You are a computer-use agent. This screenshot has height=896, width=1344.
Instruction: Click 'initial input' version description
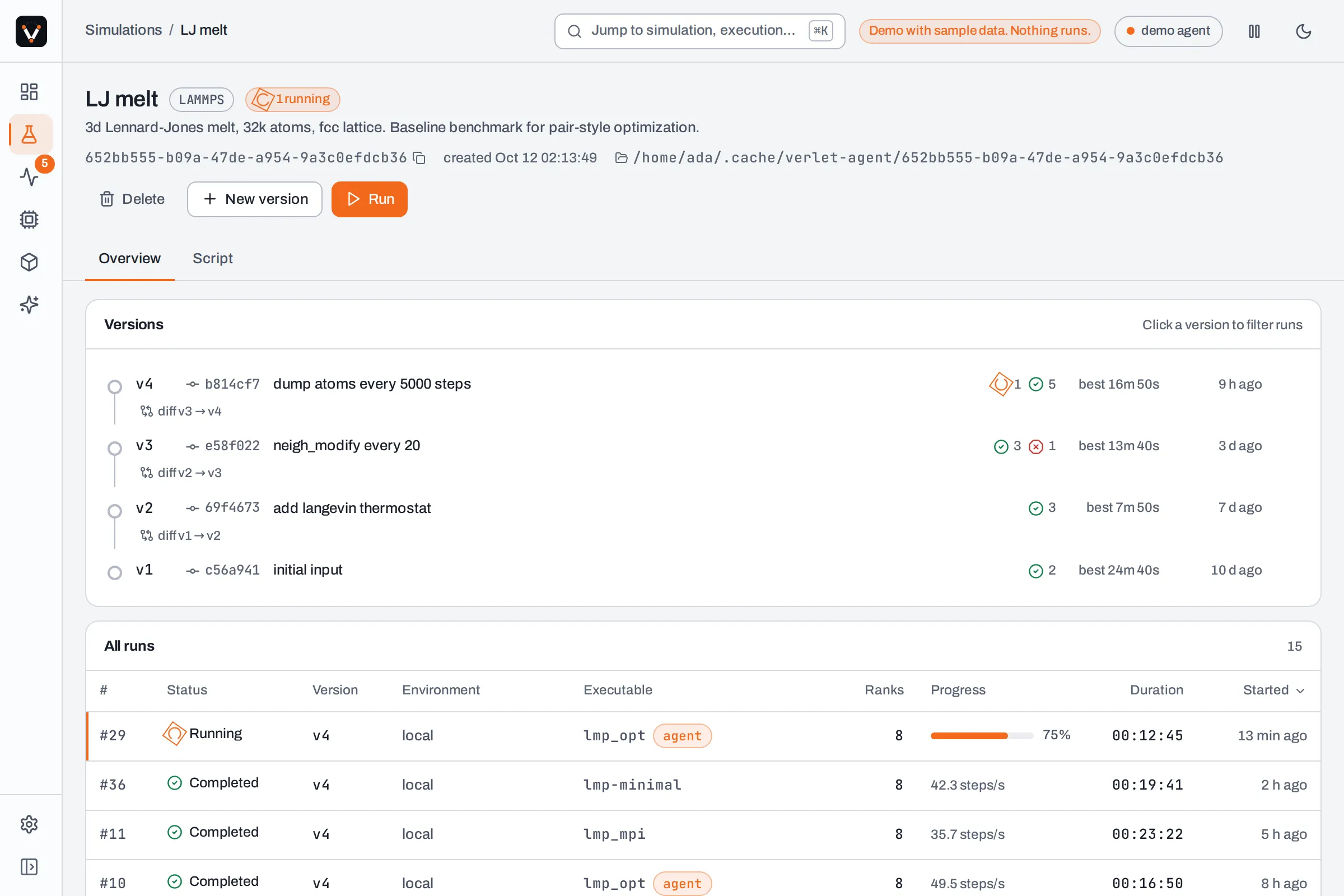(x=308, y=570)
